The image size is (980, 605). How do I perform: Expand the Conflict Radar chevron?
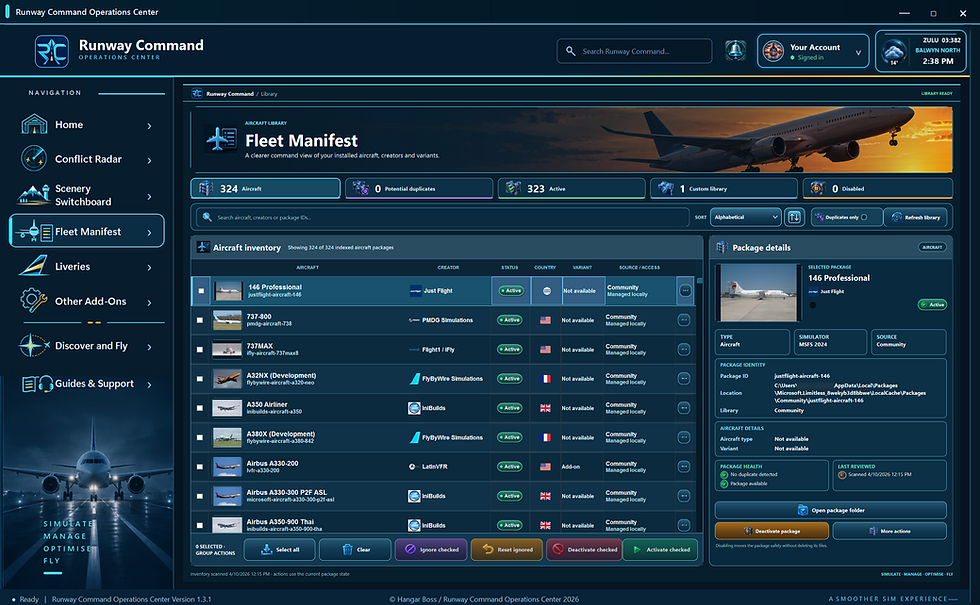tap(149, 161)
